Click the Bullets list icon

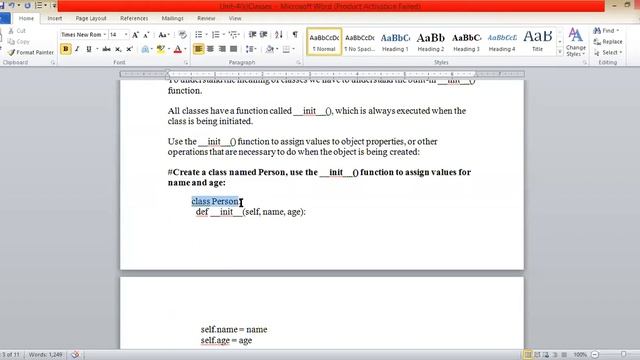coord(198,34)
